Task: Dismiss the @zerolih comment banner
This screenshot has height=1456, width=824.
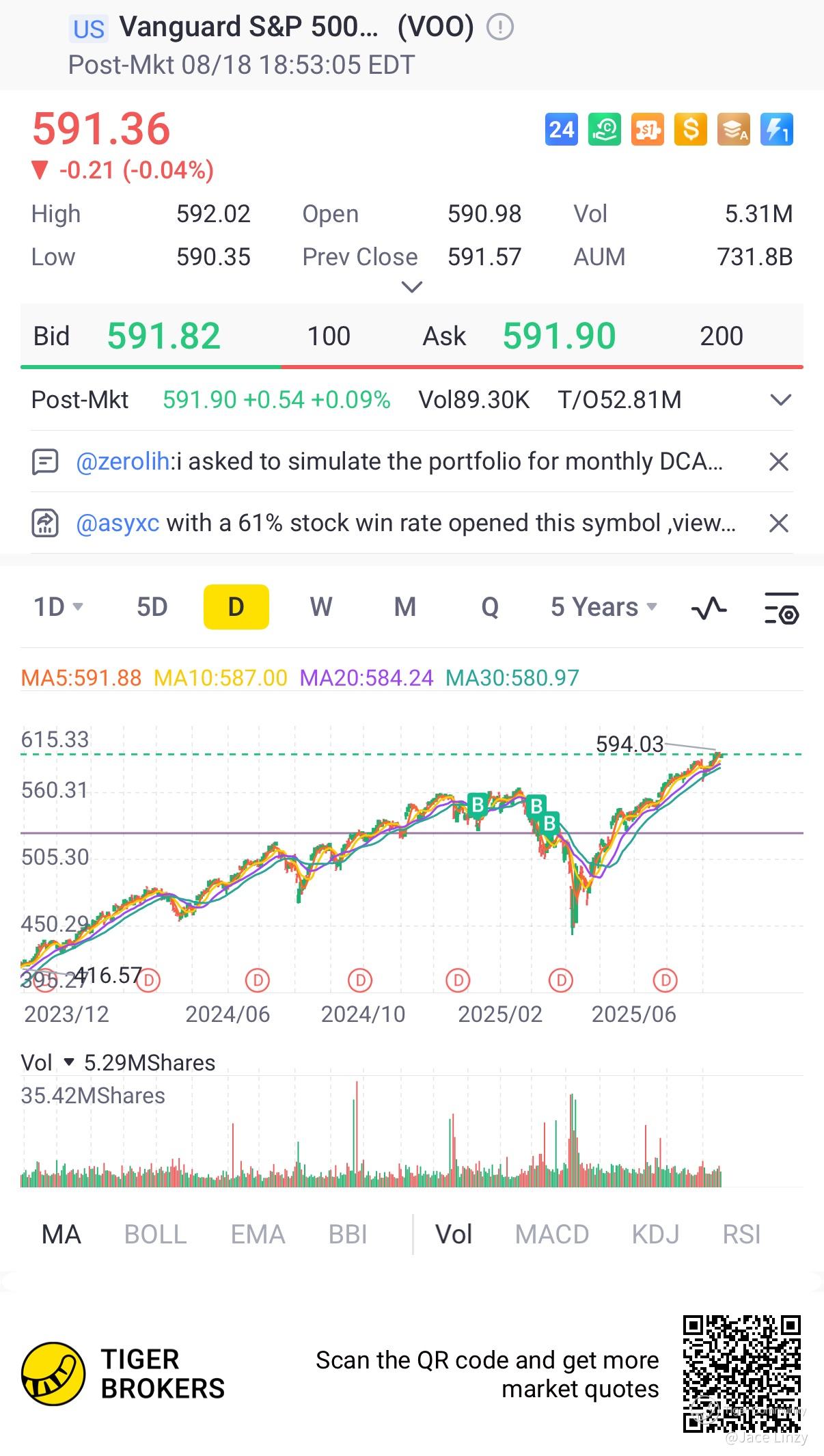Action: pyautogui.click(x=779, y=462)
